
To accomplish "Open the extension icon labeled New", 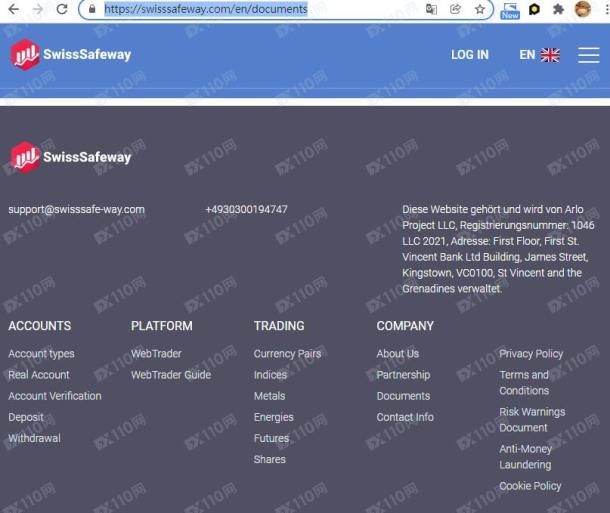I will tap(510, 11).
